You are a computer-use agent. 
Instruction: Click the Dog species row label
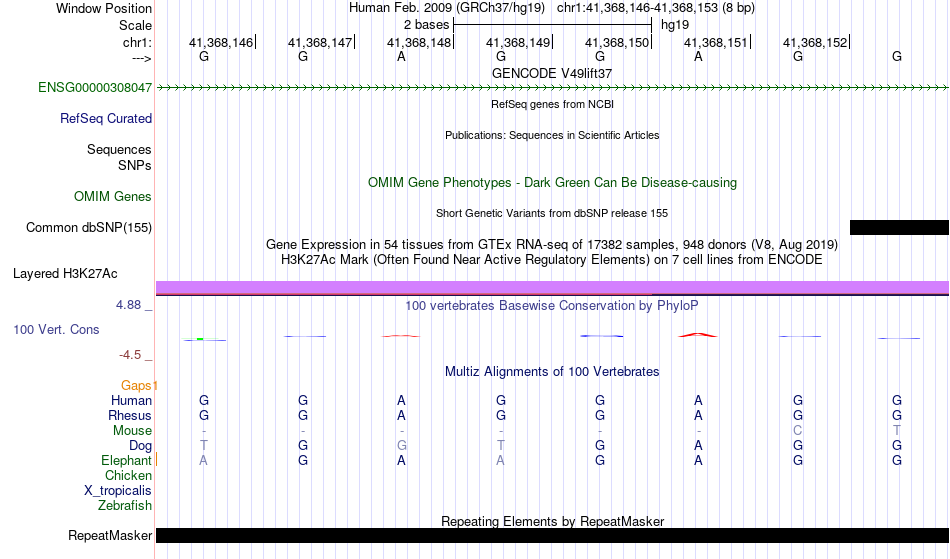[x=140, y=446]
